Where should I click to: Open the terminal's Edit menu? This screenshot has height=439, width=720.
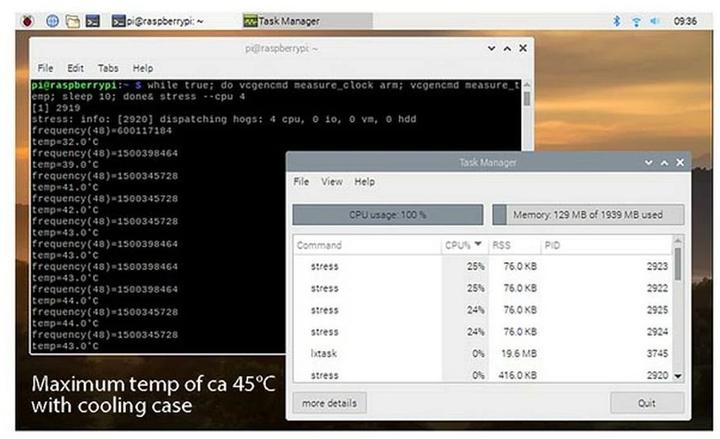click(x=75, y=68)
